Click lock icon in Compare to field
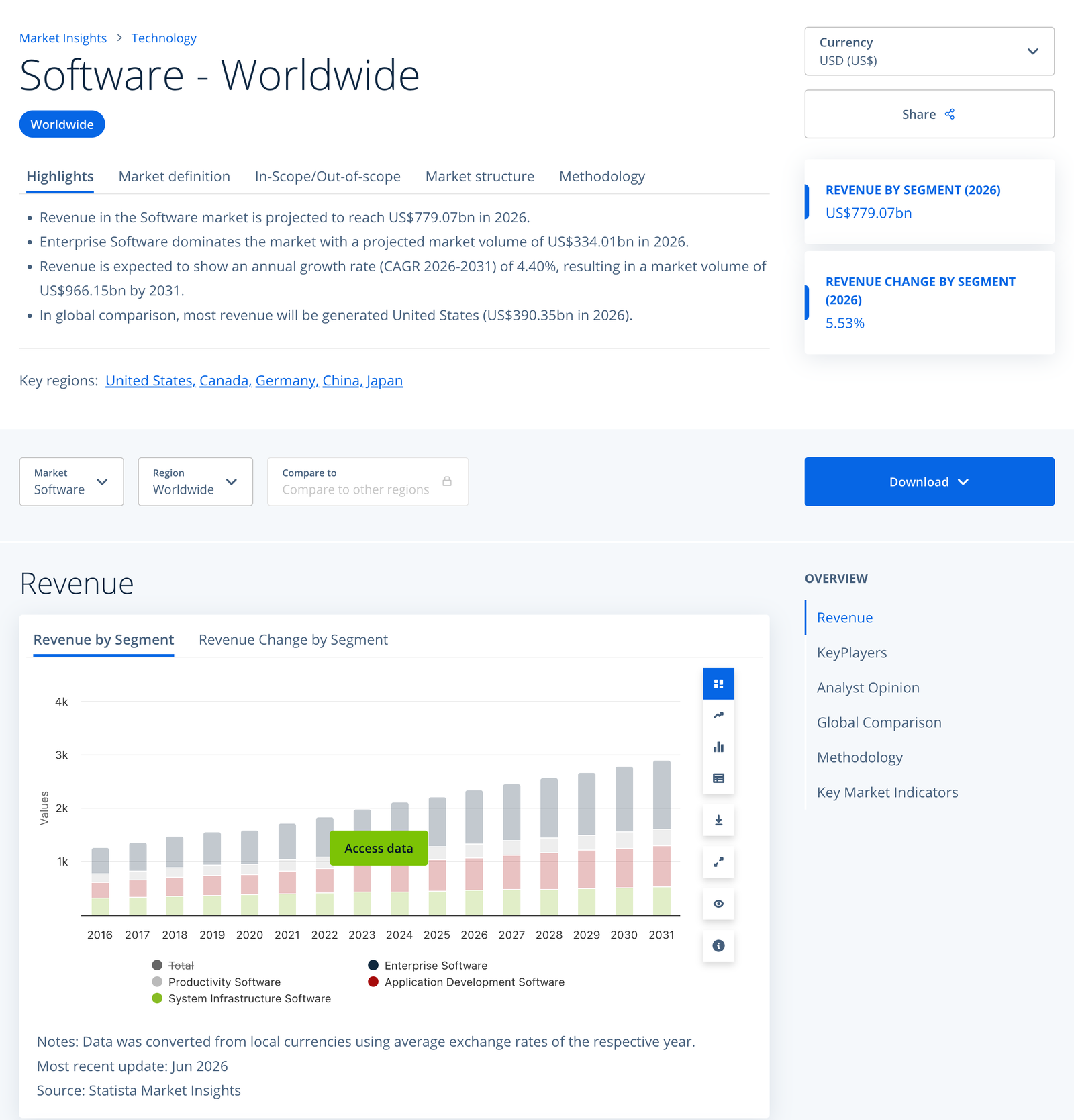 pyautogui.click(x=447, y=481)
